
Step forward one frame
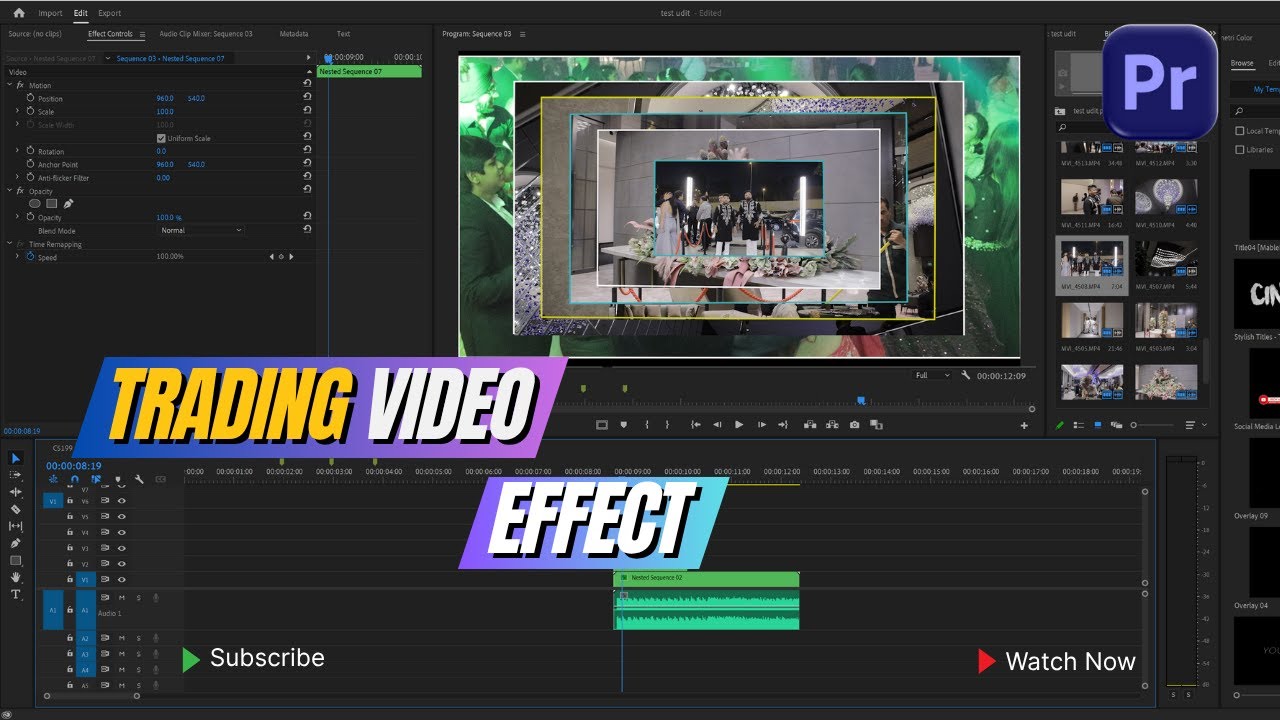point(761,425)
